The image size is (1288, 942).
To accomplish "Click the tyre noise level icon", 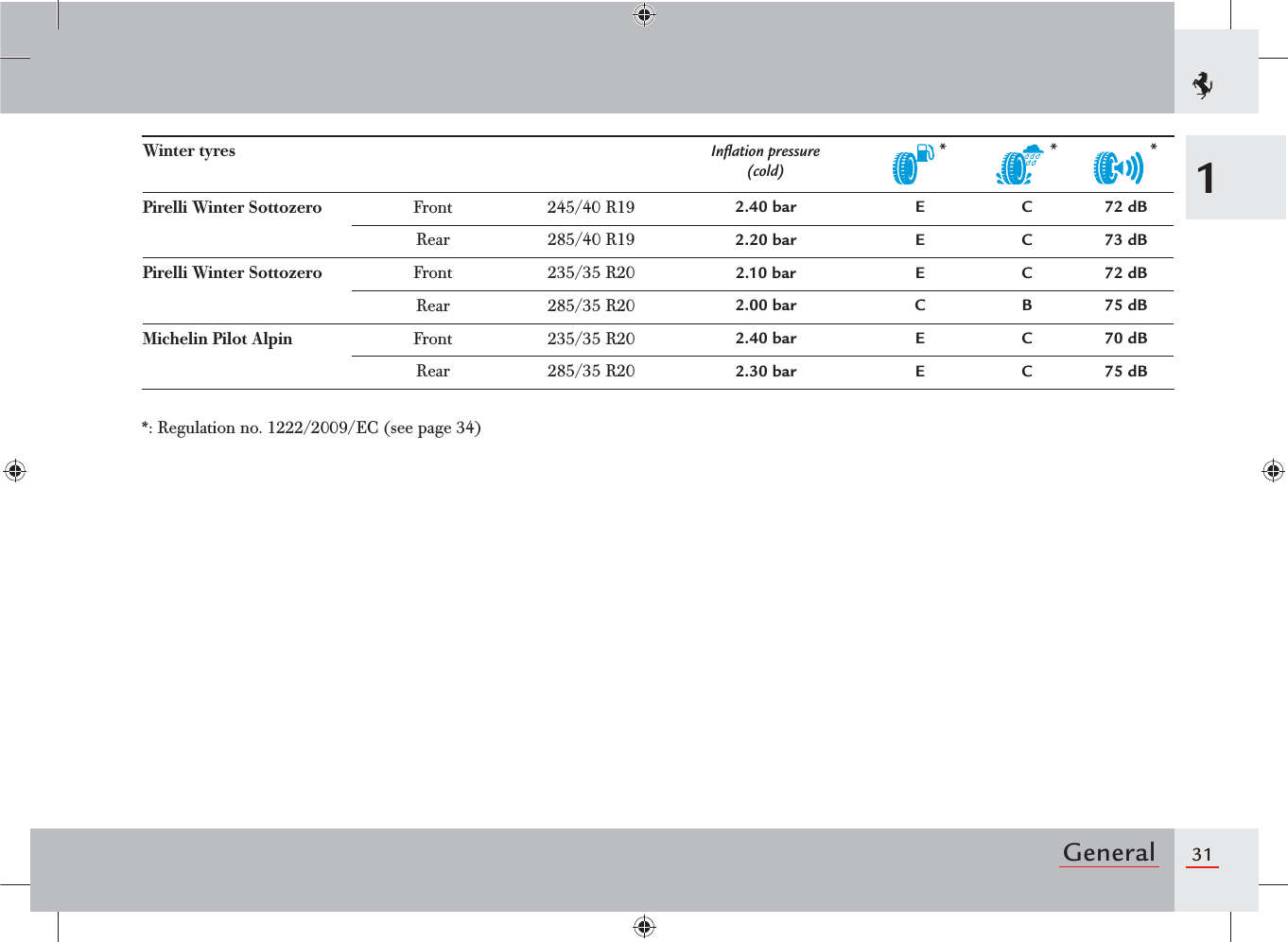I will point(1119,167).
